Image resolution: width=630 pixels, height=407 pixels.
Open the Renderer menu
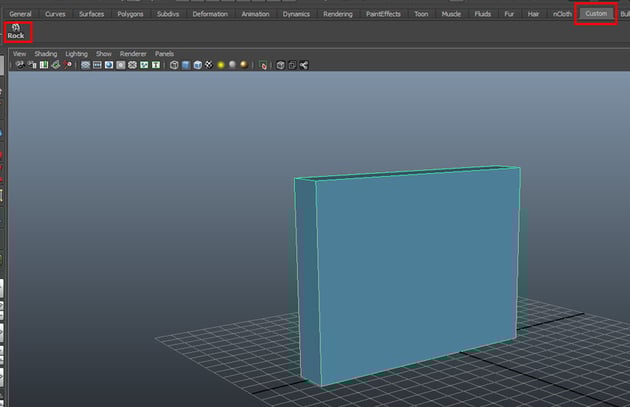[x=133, y=53]
